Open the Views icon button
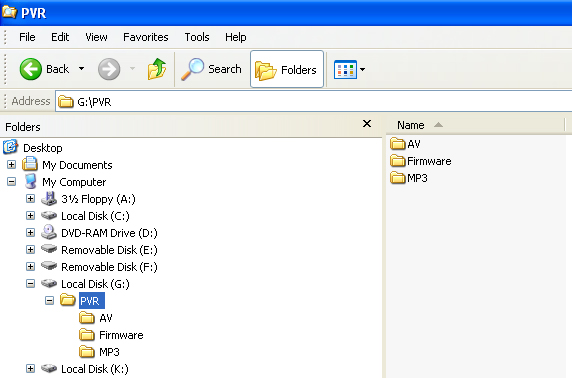Viewport: 572px width, 378px height. click(x=345, y=69)
